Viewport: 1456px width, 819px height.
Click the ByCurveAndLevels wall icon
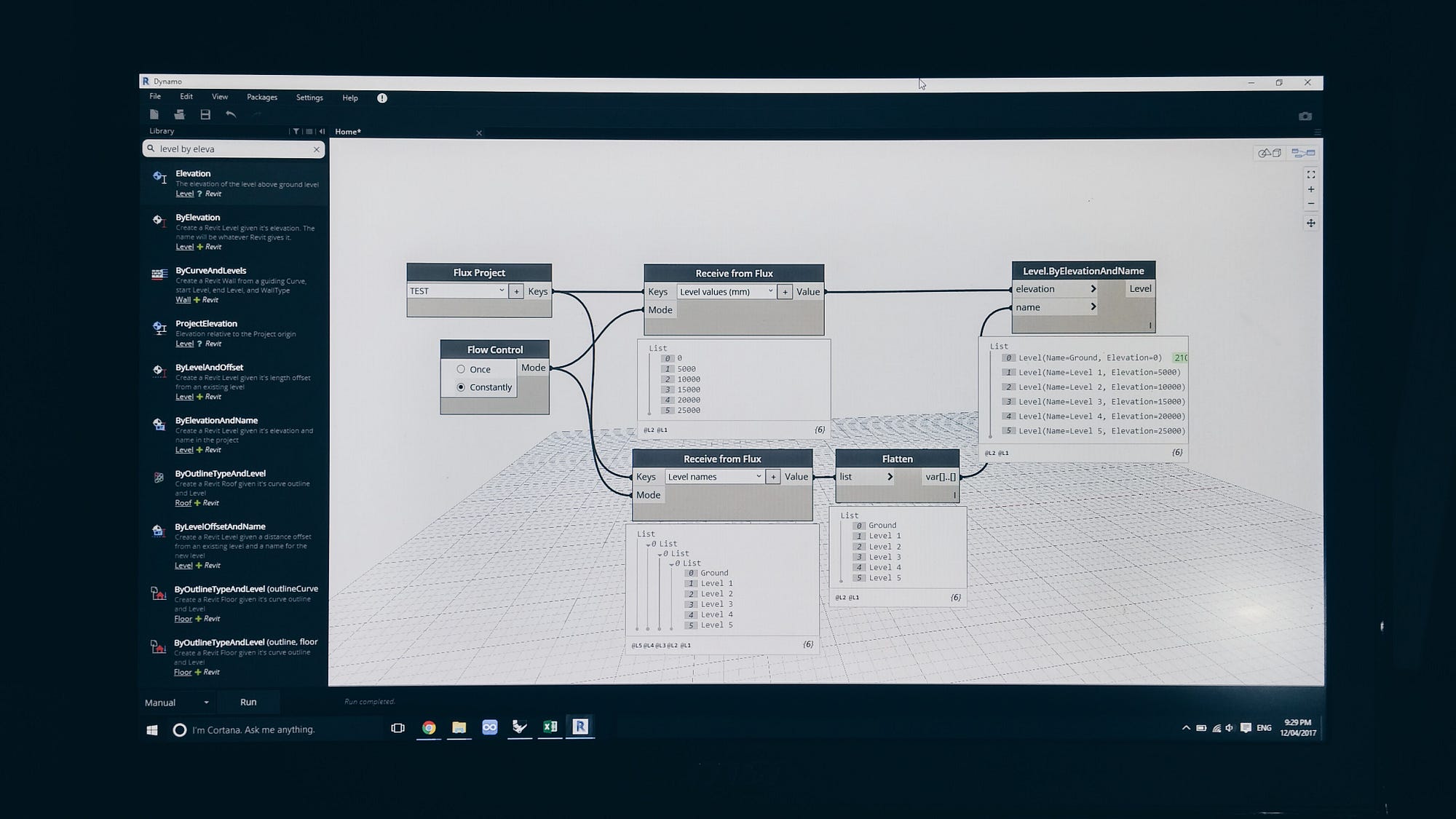click(x=159, y=274)
